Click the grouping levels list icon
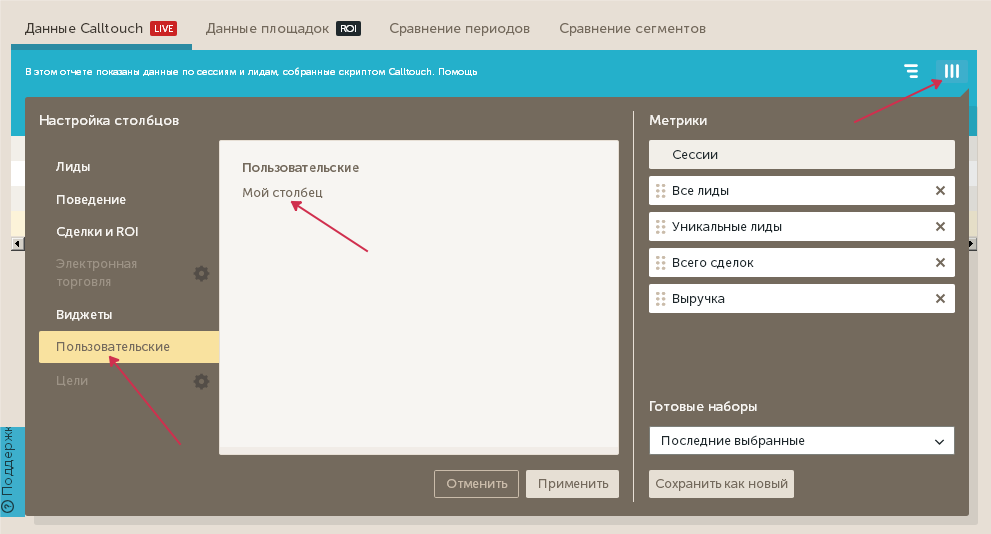991x534 pixels. pyautogui.click(x=911, y=71)
